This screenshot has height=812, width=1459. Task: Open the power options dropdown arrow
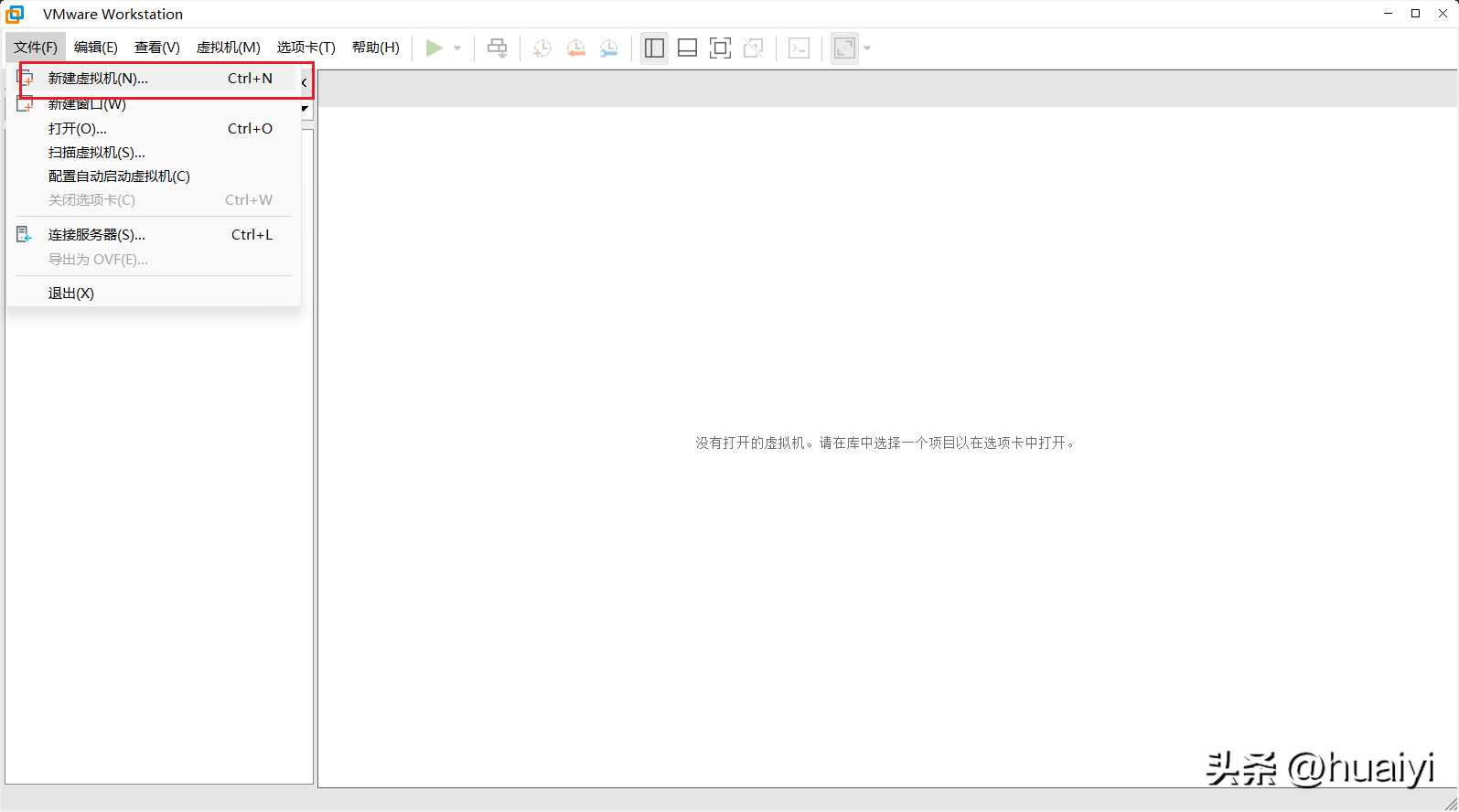[457, 48]
